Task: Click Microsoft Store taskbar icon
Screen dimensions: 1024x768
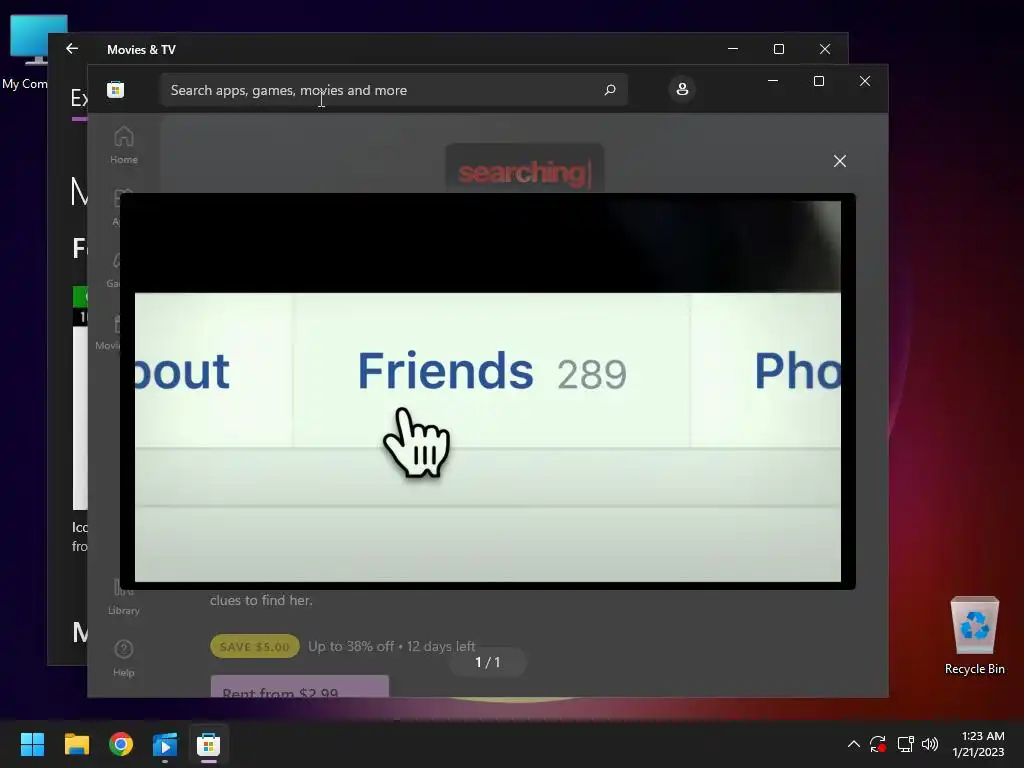Action: (209, 744)
